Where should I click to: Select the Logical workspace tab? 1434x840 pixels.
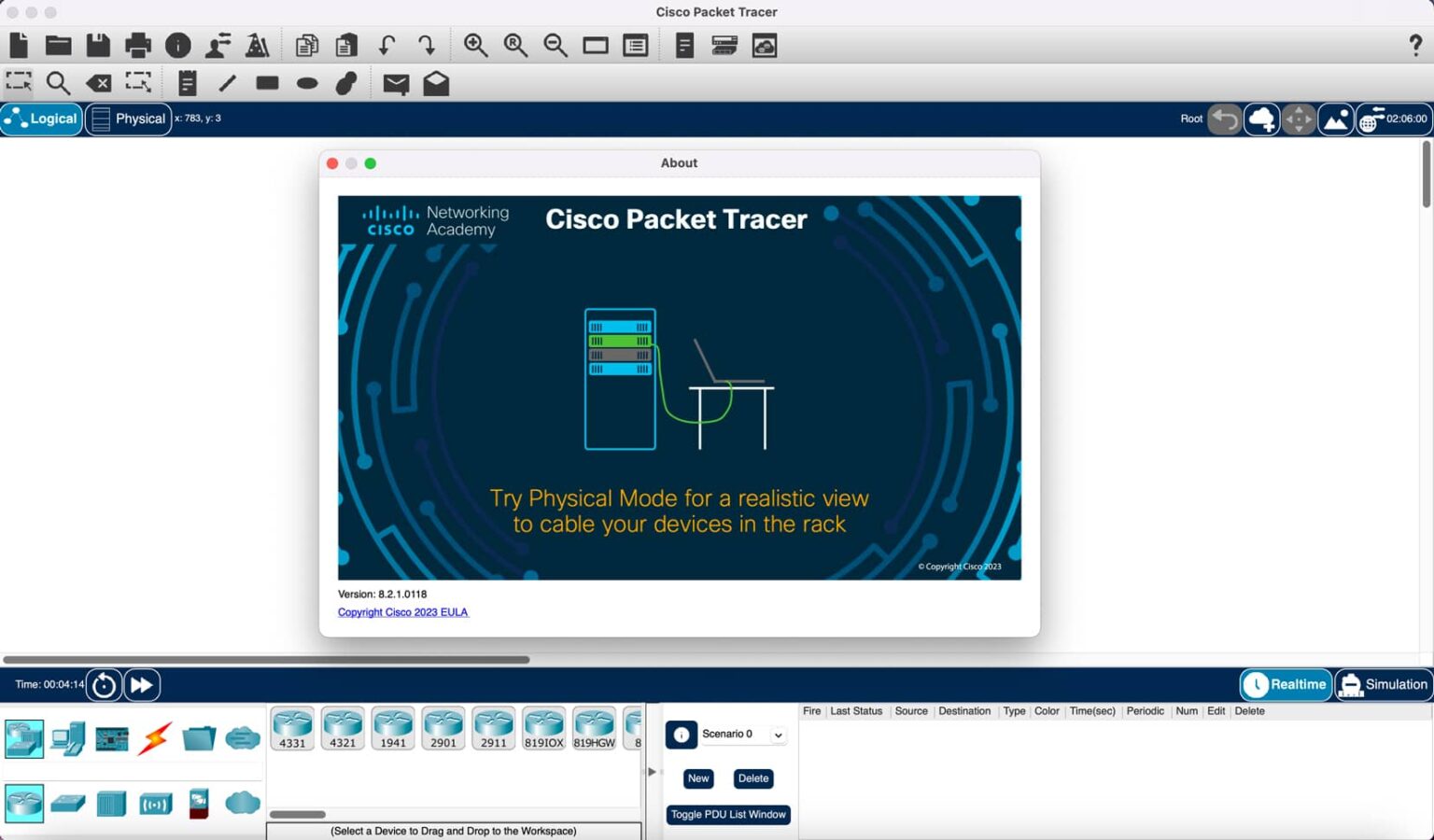pyautogui.click(x=42, y=119)
